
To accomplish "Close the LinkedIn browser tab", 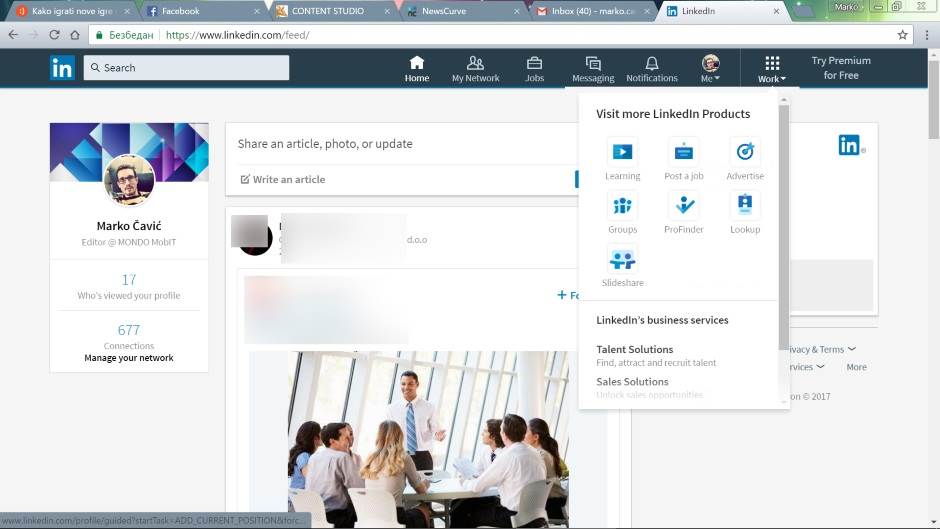I will (776, 11).
